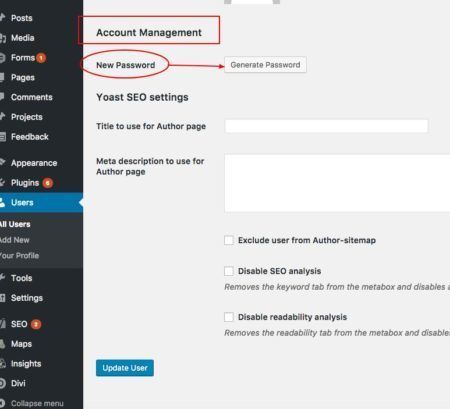The width and height of the screenshot is (450, 409).
Task: Check Disable readability analysis option
Action: 229,317
